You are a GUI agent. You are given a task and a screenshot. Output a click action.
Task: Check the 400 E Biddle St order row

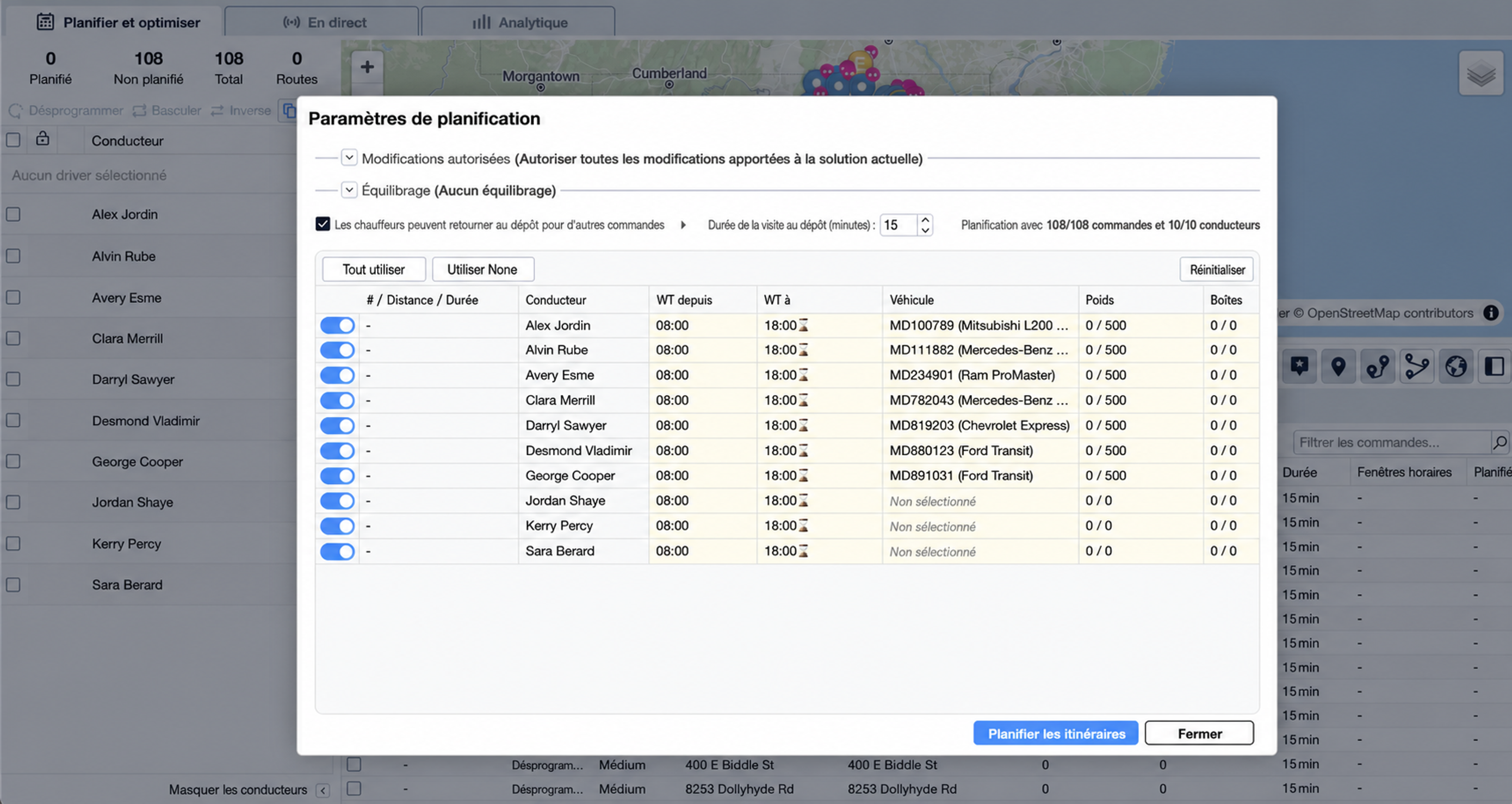pos(354,765)
